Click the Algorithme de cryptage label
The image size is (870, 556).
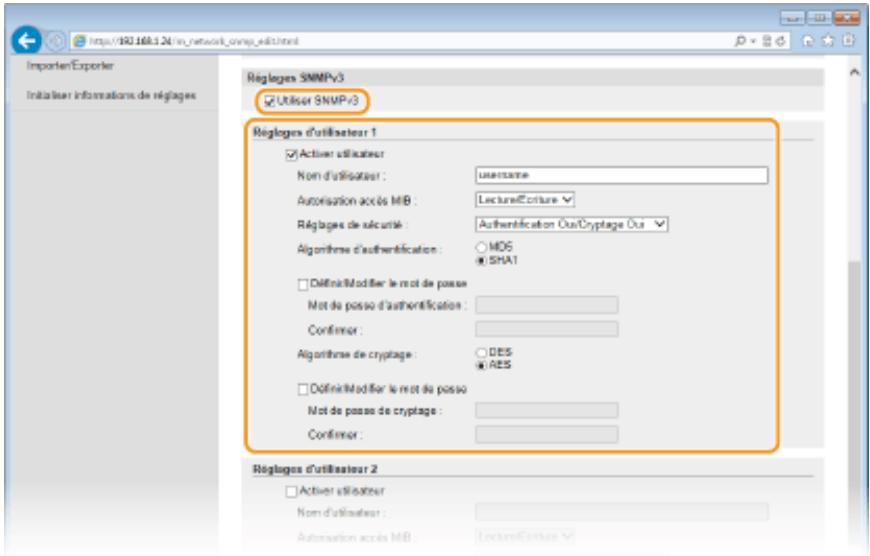point(356,355)
